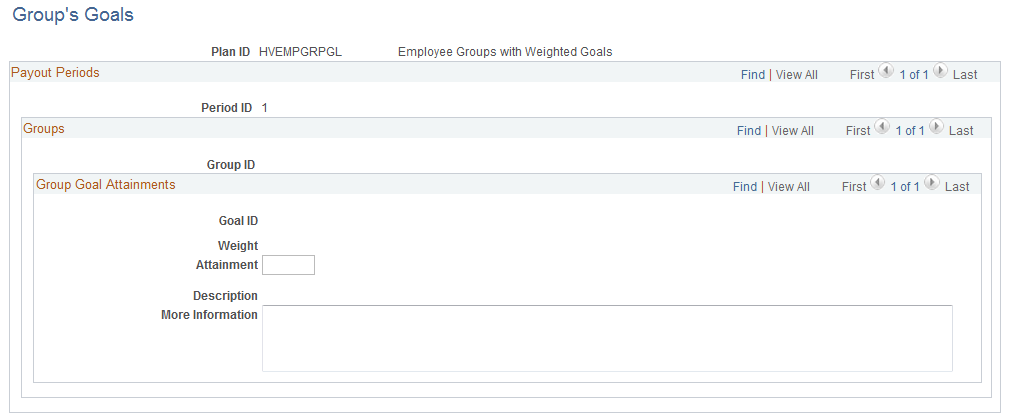The width and height of the screenshot is (1009, 417).
Task: Open Find in Group Goal Attainments
Action: (x=745, y=187)
